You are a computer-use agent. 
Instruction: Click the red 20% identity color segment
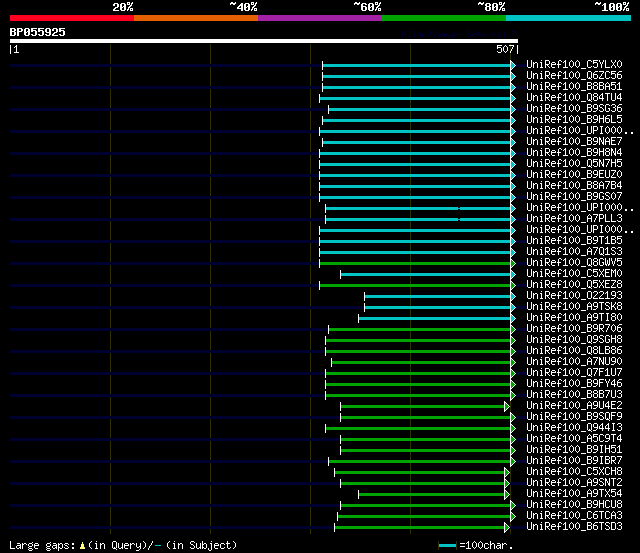pos(72,18)
